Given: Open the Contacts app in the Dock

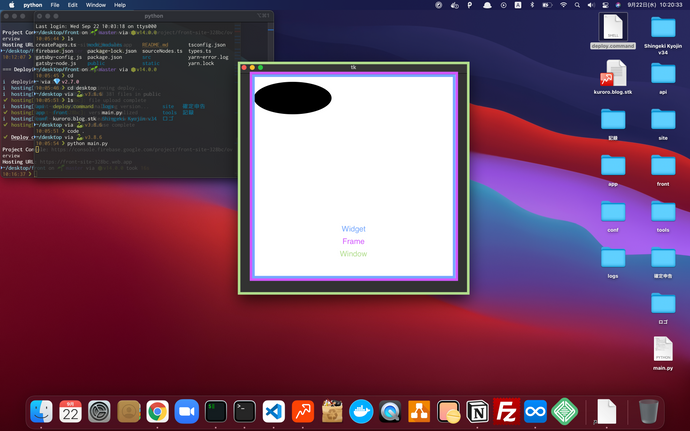Looking at the screenshot, I should [x=128, y=412].
